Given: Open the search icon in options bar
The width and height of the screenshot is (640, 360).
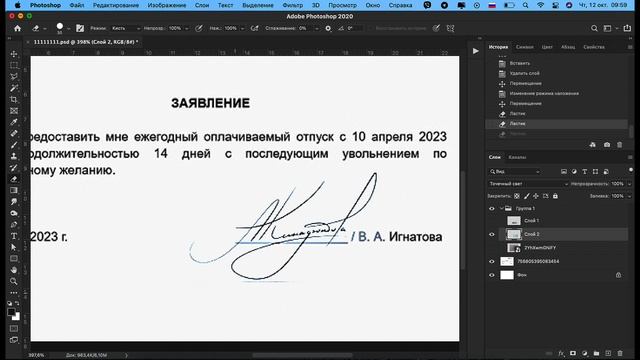Looking at the screenshot, I should 594,28.
